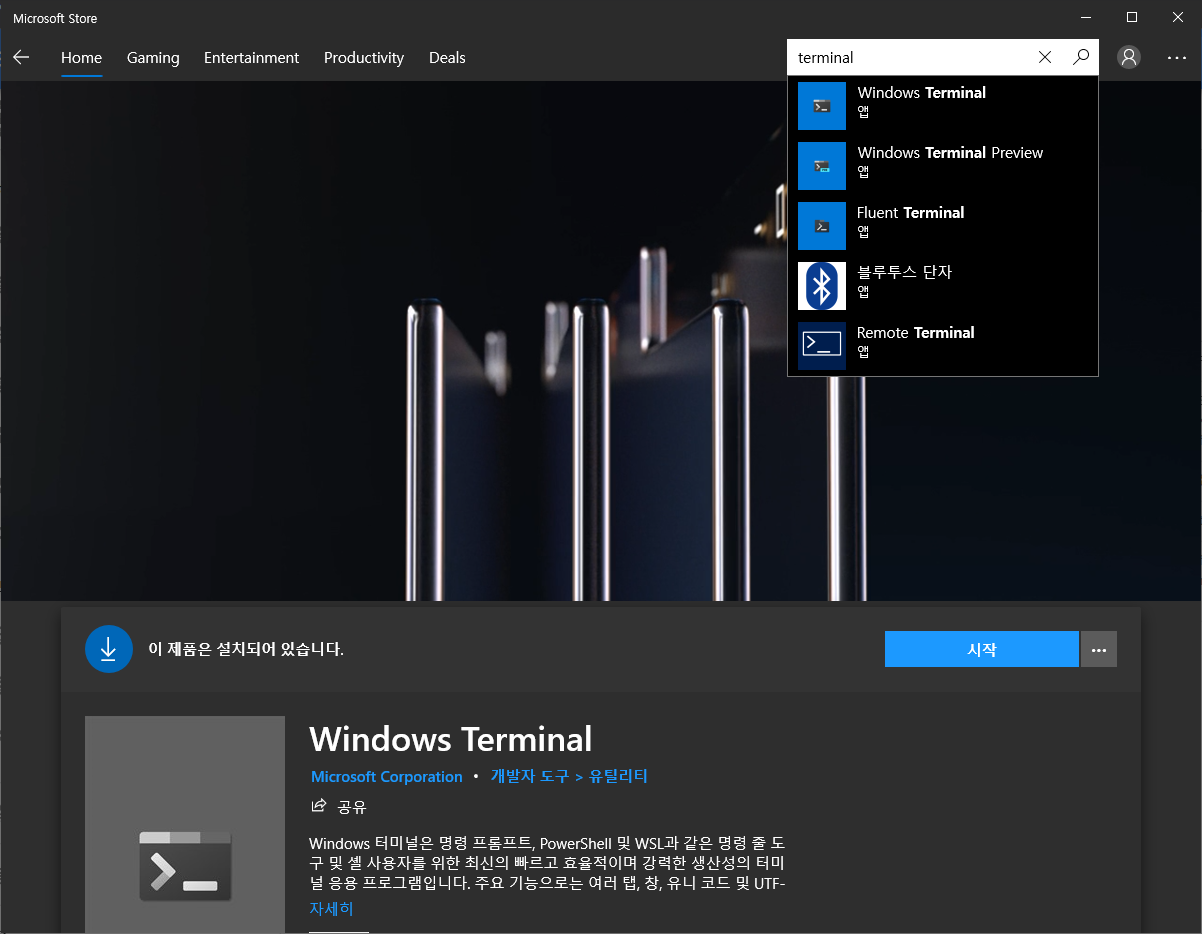The width and height of the screenshot is (1202, 934).
Task: Maximize the Microsoft Store window
Action: [x=1132, y=17]
